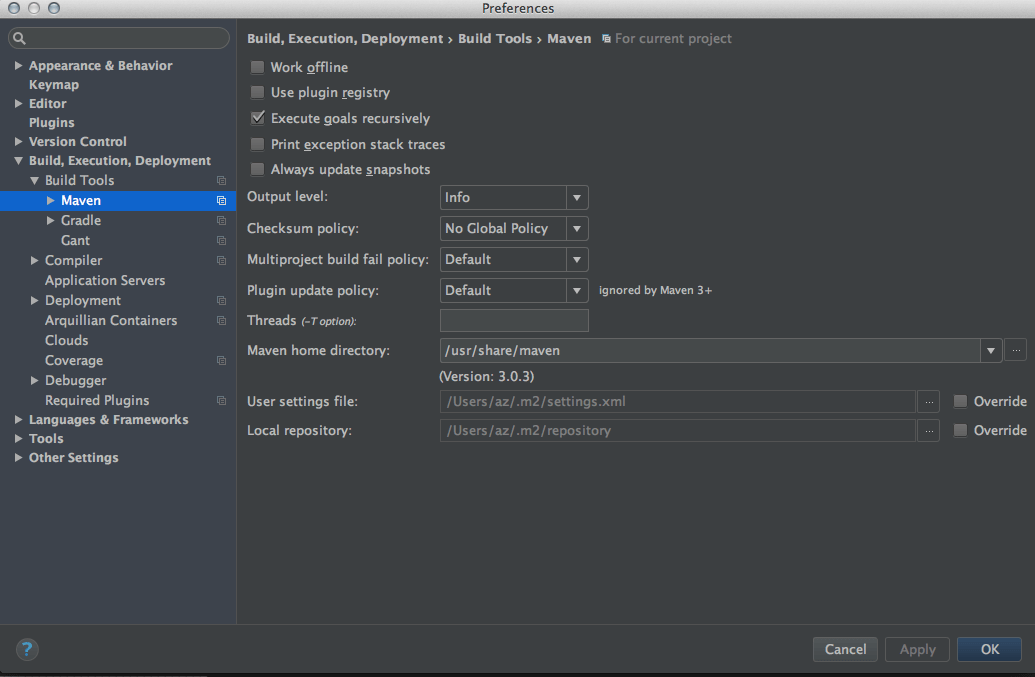1035x677 pixels.
Task: Open the Output level dropdown
Action: point(577,197)
